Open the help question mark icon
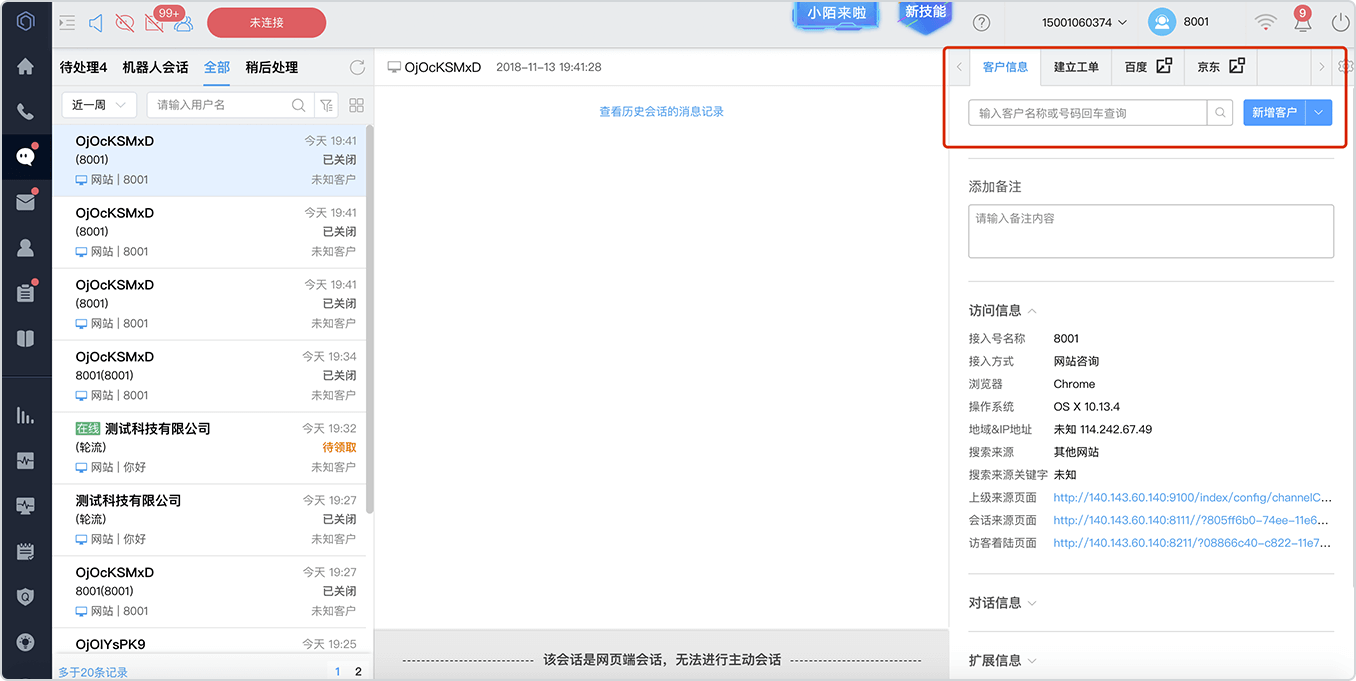Image resolution: width=1356 pixels, height=681 pixels. pyautogui.click(x=982, y=22)
